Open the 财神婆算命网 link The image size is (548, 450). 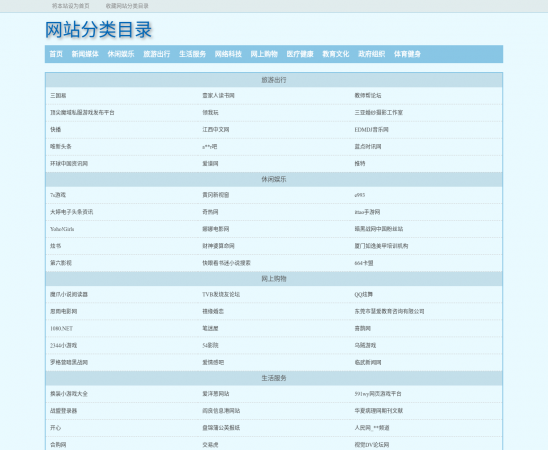(x=218, y=246)
